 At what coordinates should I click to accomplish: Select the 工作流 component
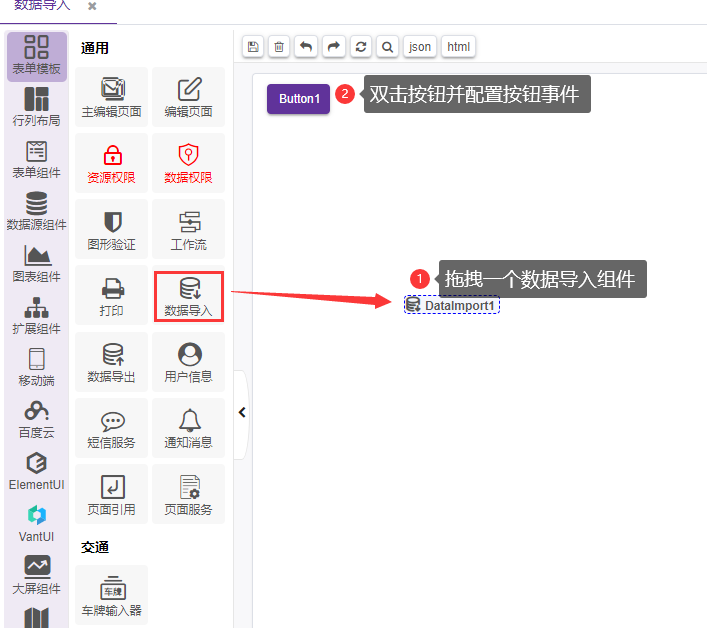188,230
